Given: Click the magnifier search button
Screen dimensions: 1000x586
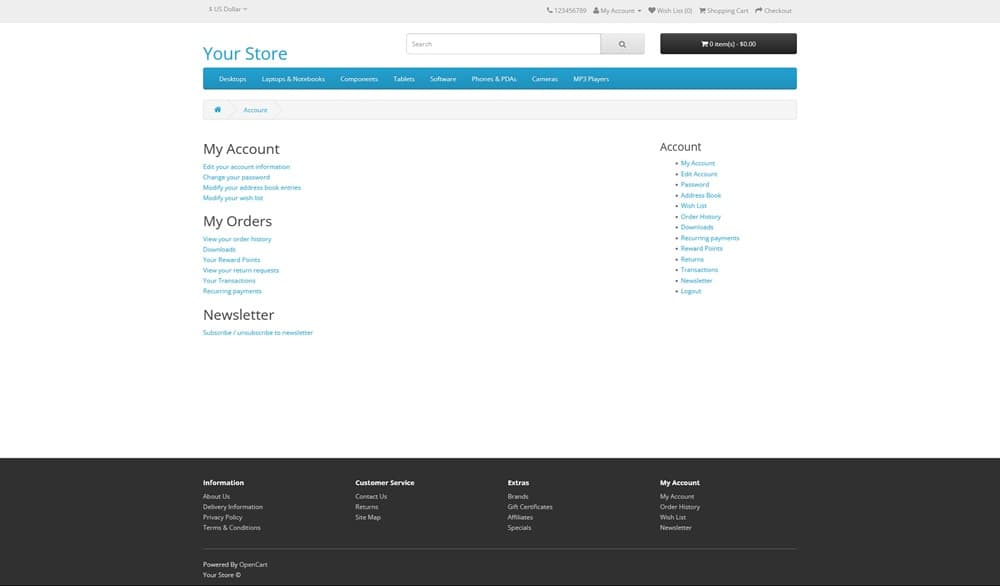Looking at the screenshot, I should click(x=622, y=44).
